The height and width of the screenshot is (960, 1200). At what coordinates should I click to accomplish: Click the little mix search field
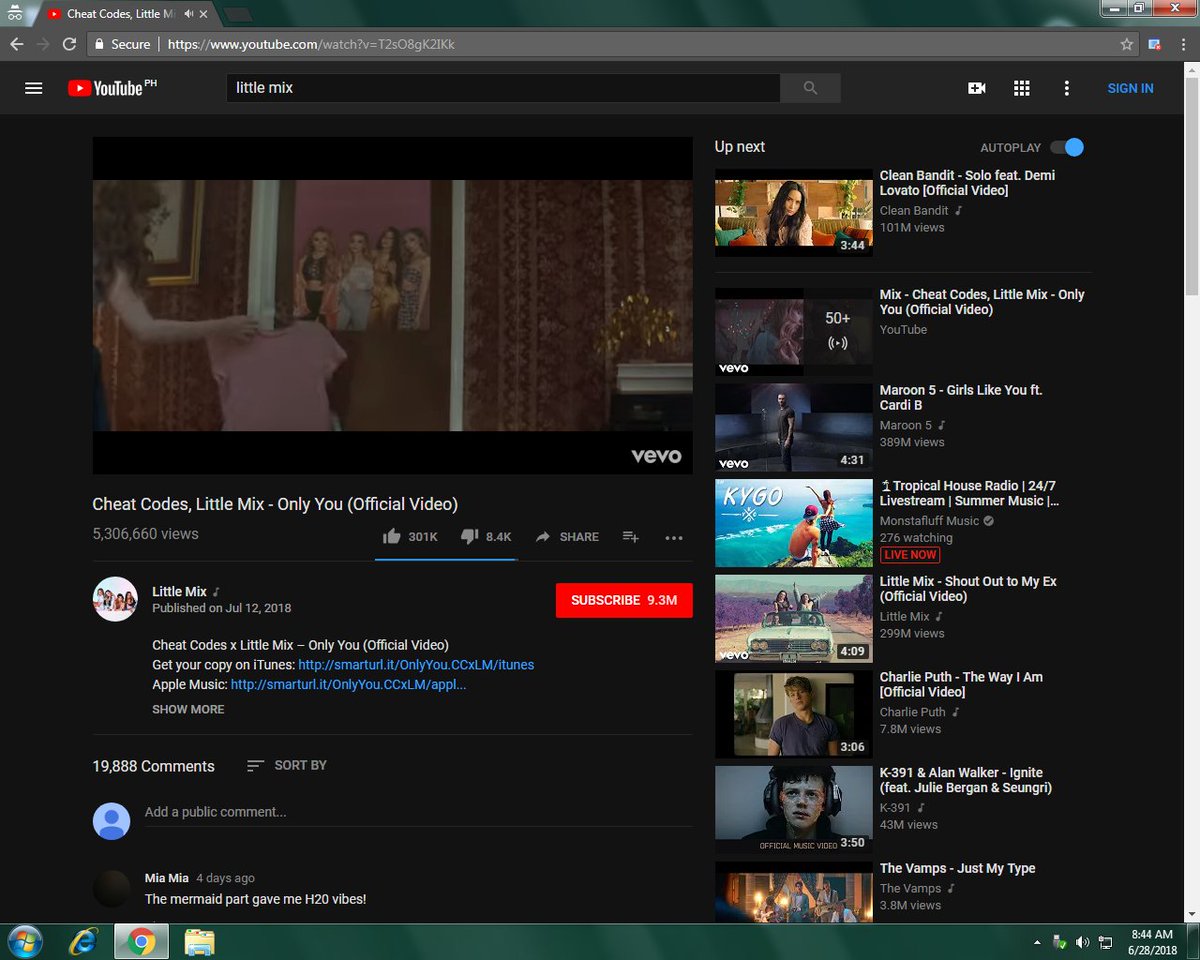pyautogui.click(x=503, y=88)
